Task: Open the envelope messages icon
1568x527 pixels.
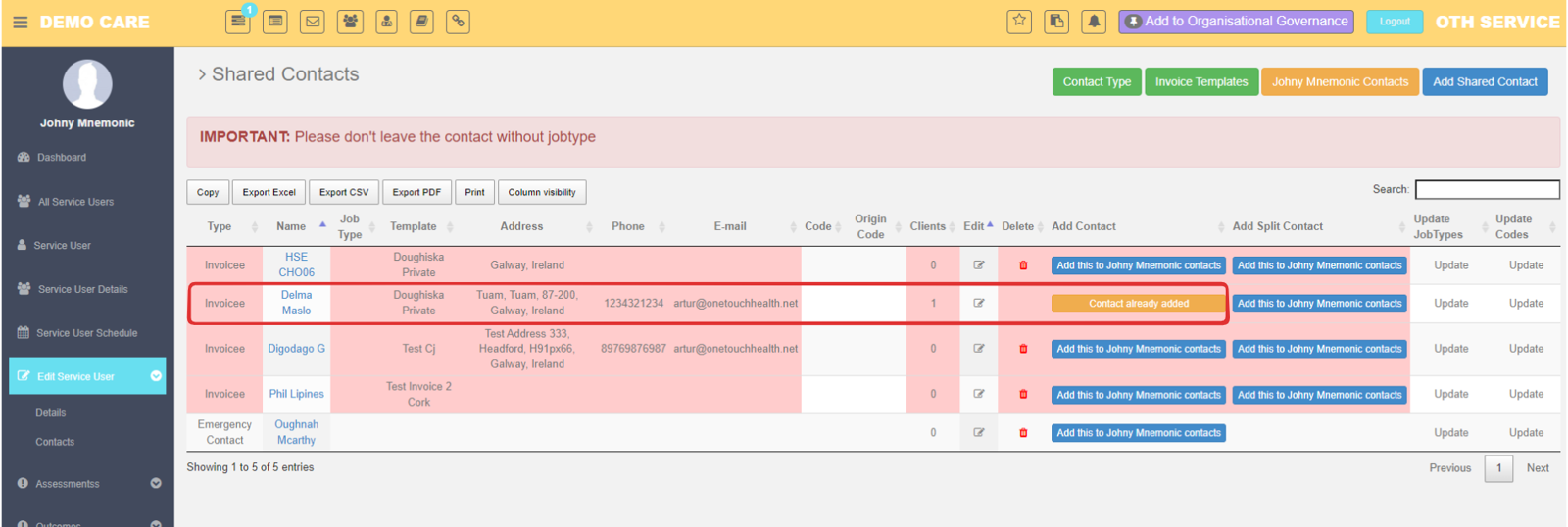Action: point(313,21)
